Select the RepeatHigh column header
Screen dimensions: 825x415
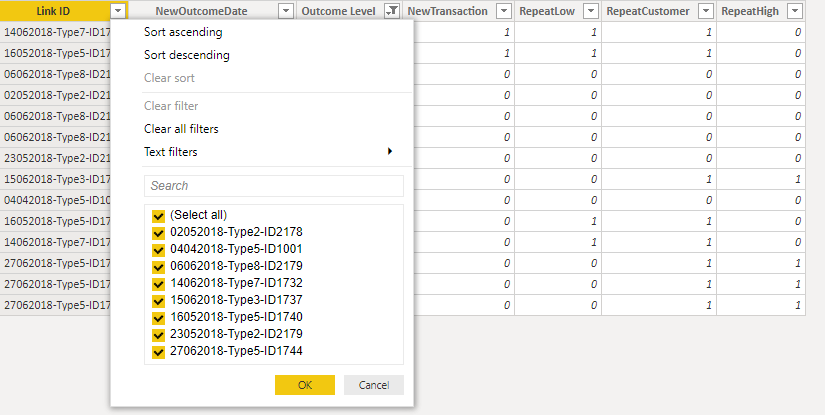pyautogui.click(x=750, y=11)
